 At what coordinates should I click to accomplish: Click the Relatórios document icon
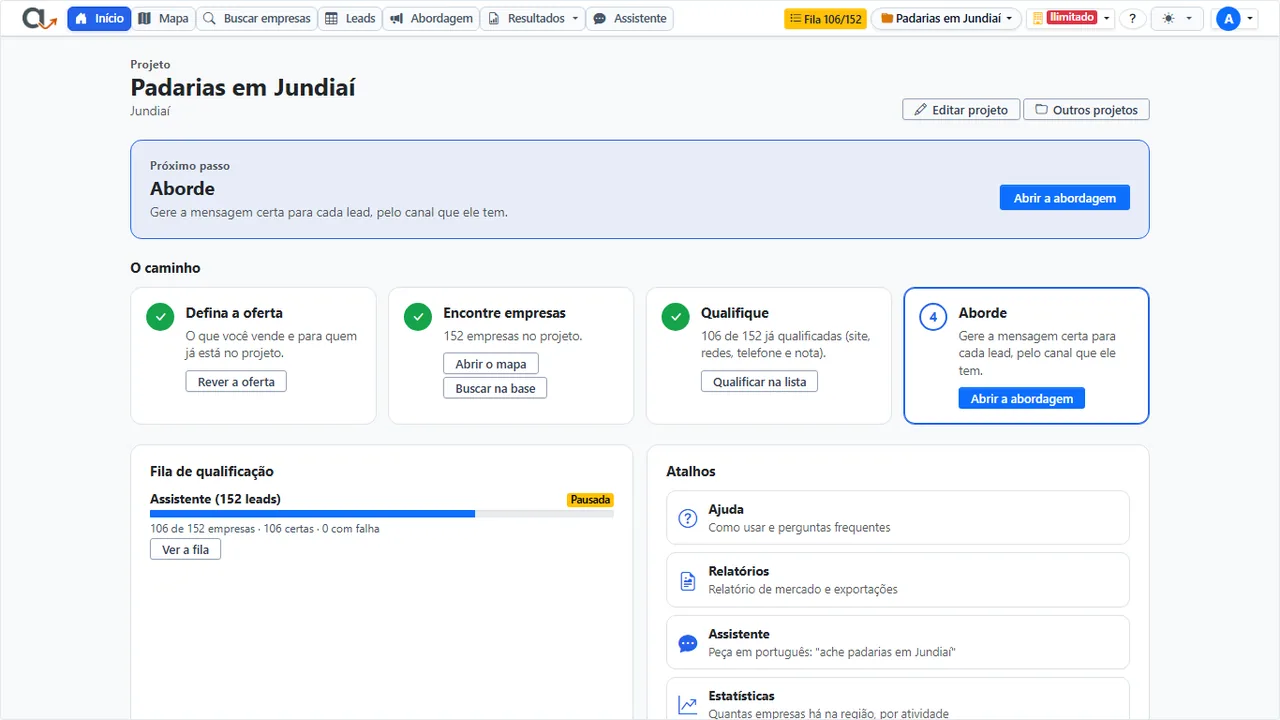(x=688, y=581)
